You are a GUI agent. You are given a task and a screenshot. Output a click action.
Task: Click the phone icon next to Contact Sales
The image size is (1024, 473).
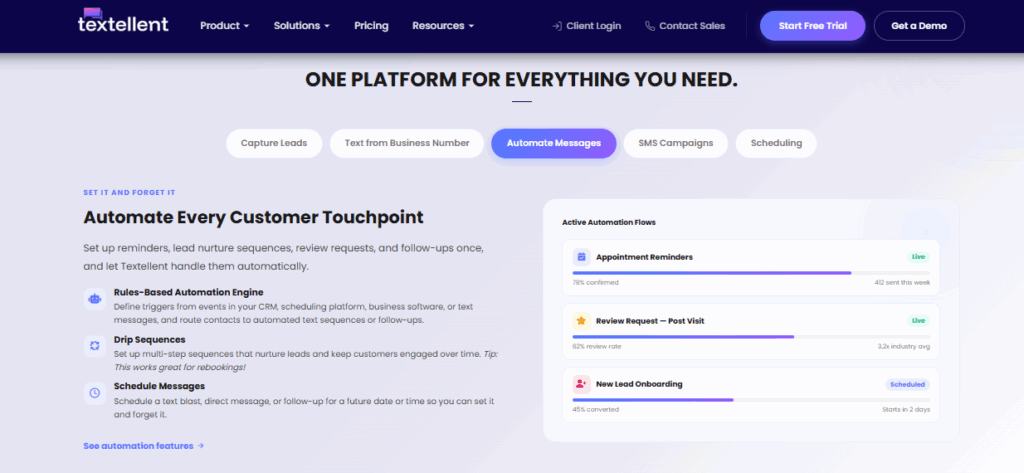pos(650,26)
